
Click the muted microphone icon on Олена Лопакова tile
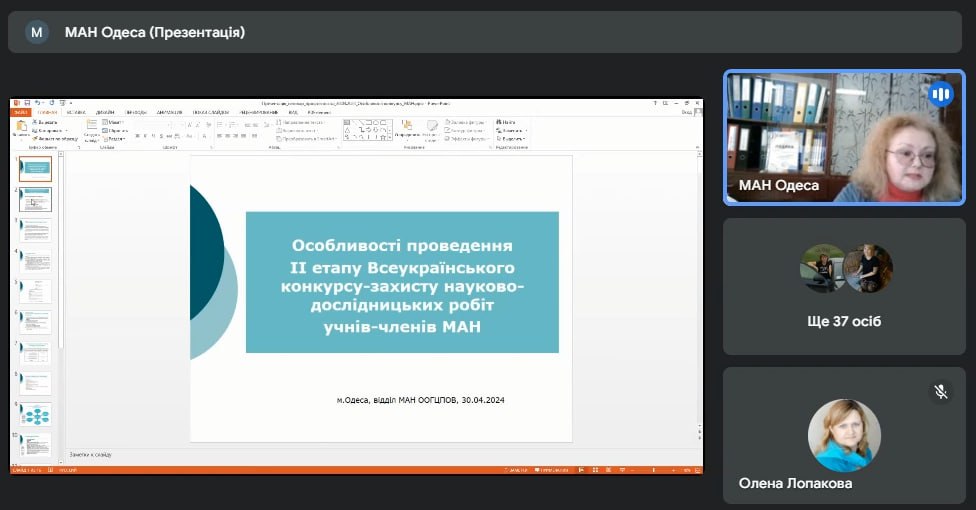[940, 391]
